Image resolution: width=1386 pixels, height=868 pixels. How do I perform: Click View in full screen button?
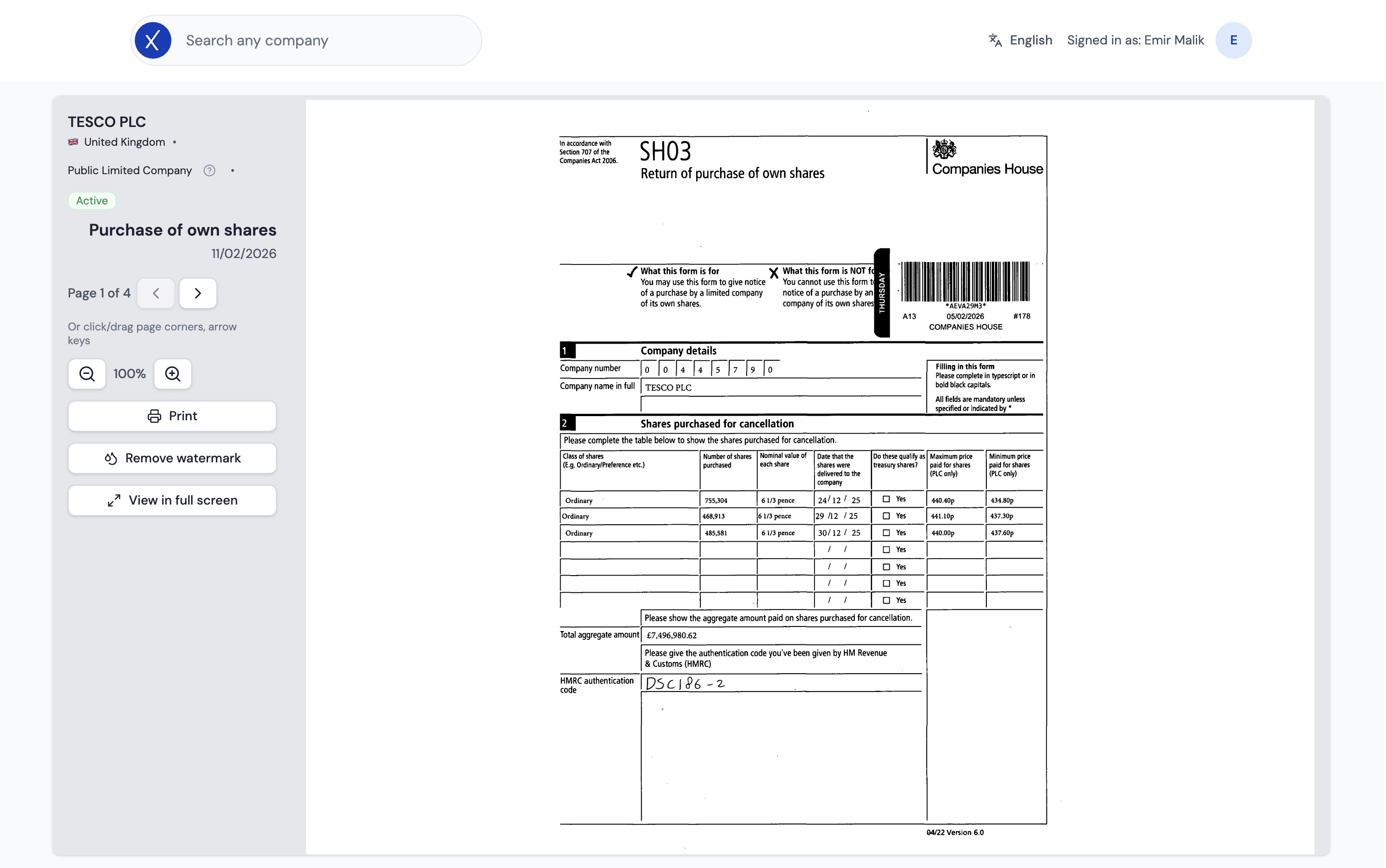click(x=172, y=500)
